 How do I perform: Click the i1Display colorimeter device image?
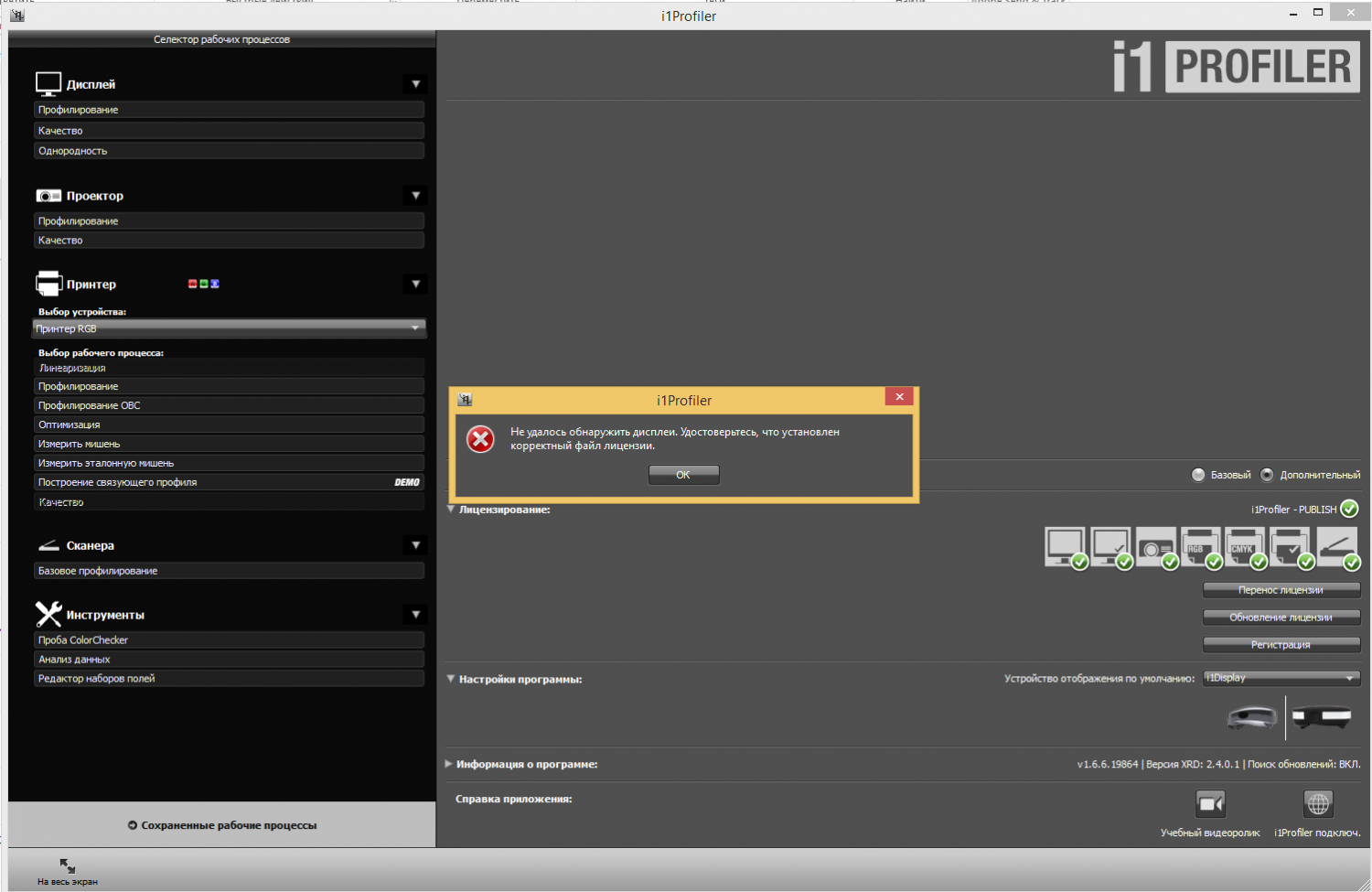1252,716
